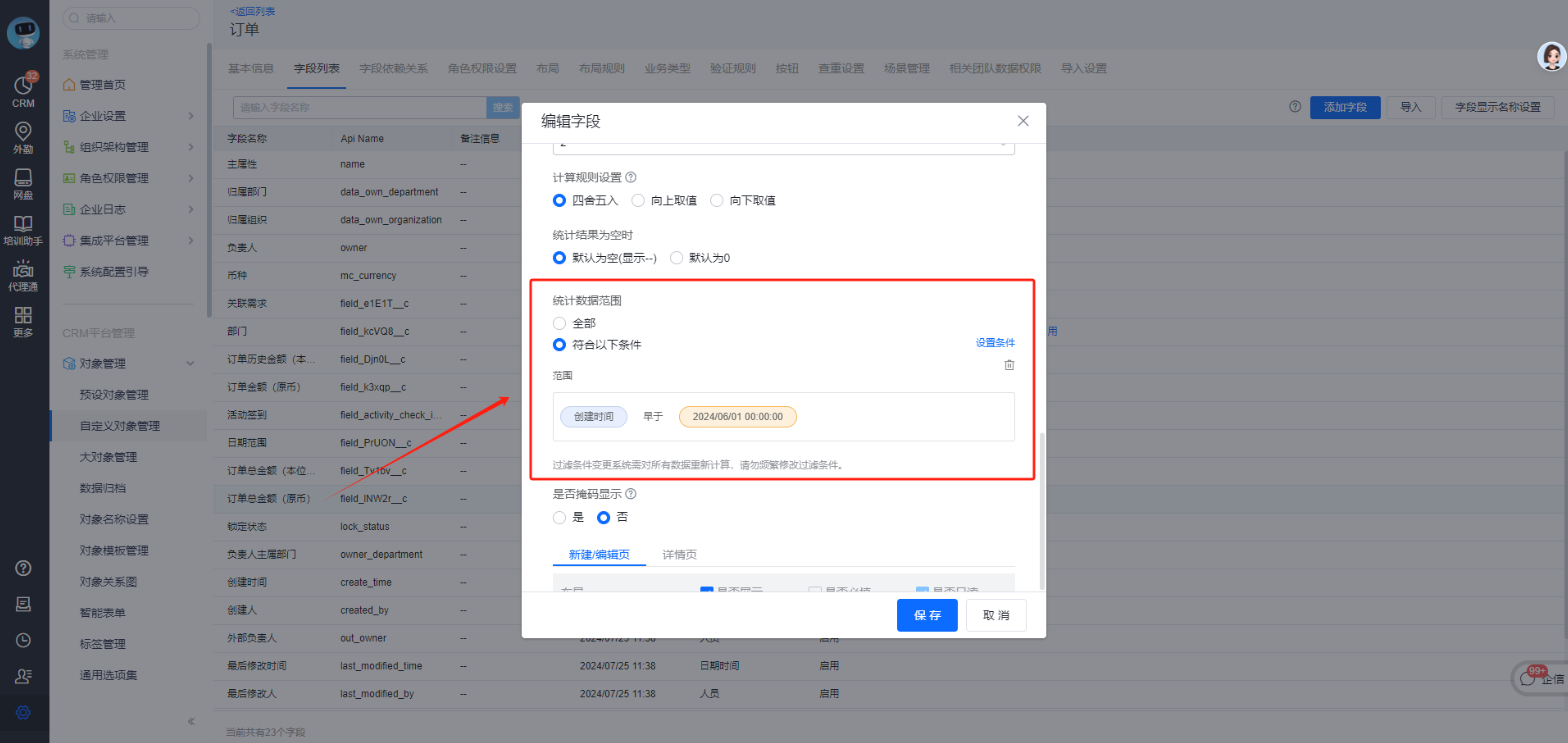Click the <返回列表 link
Image resolution: width=1568 pixels, height=743 pixels.
tap(252, 11)
